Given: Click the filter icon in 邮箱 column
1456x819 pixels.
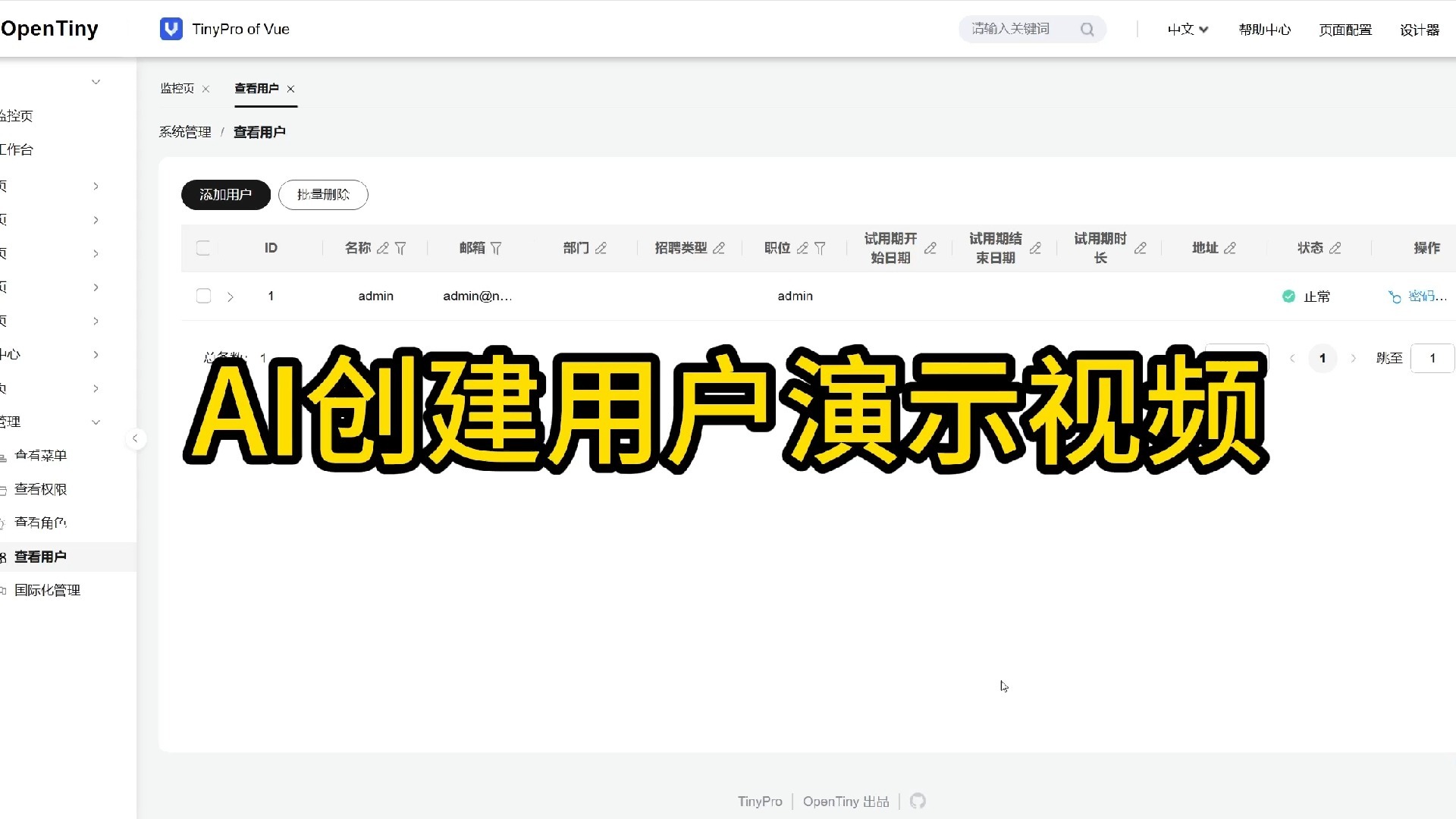Looking at the screenshot, I should coord(496,248).
